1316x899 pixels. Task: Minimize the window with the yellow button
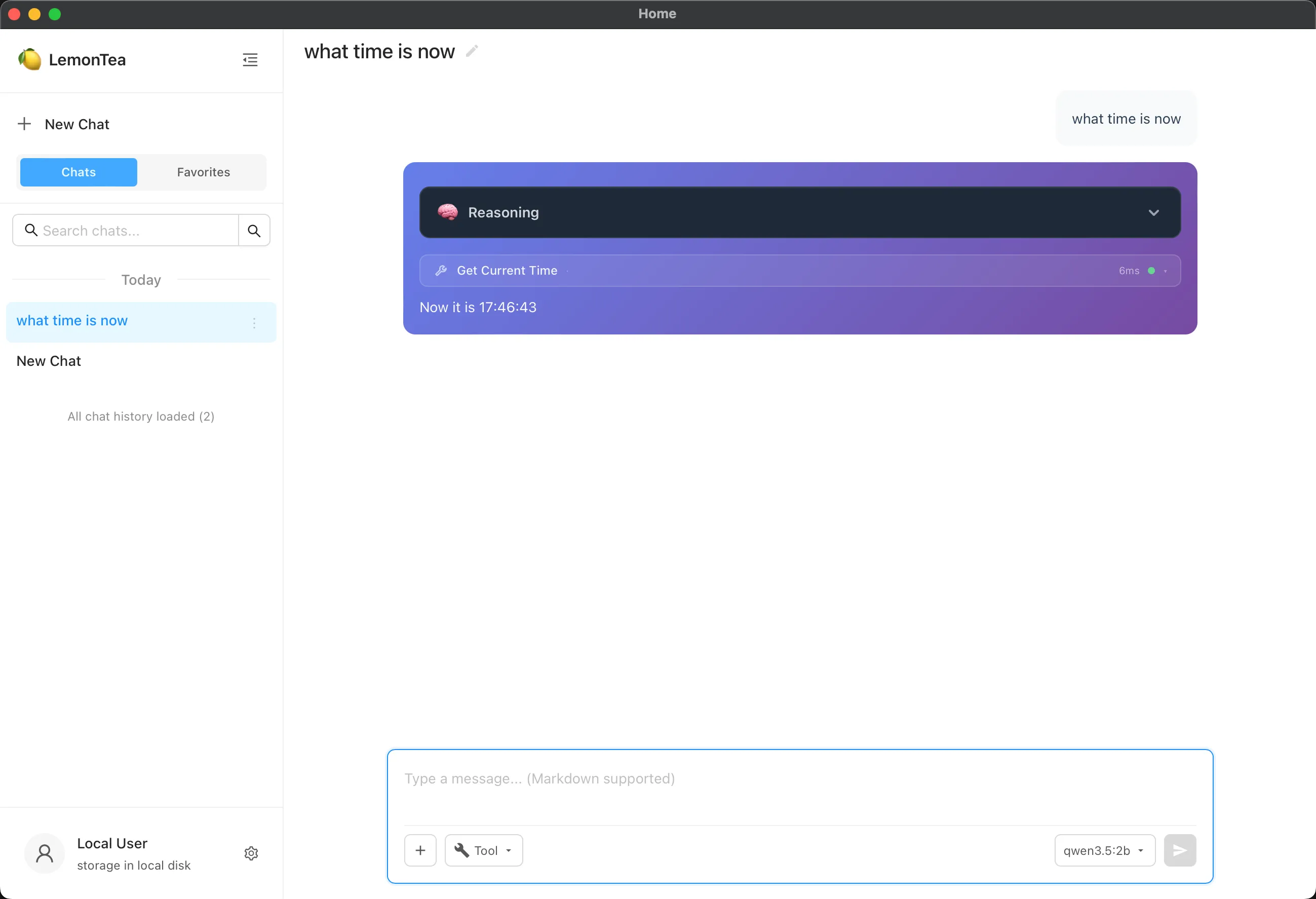[34, 14]
